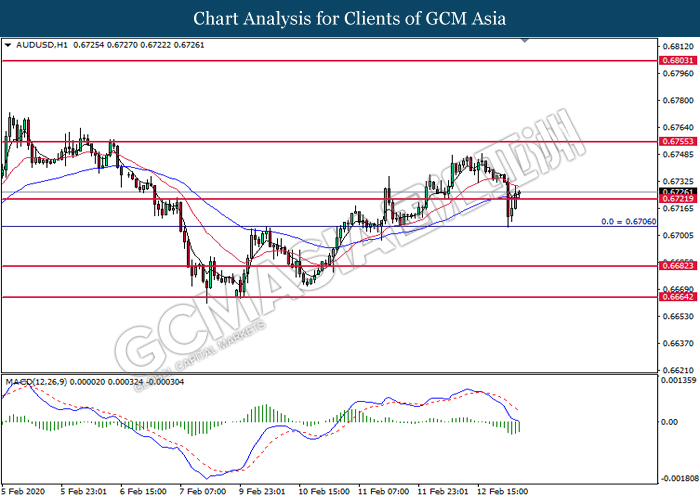This screenshot has width=700, height=500.
Task: Click the AUDUSD,H1 symbol label
Action: click(42, 45)
